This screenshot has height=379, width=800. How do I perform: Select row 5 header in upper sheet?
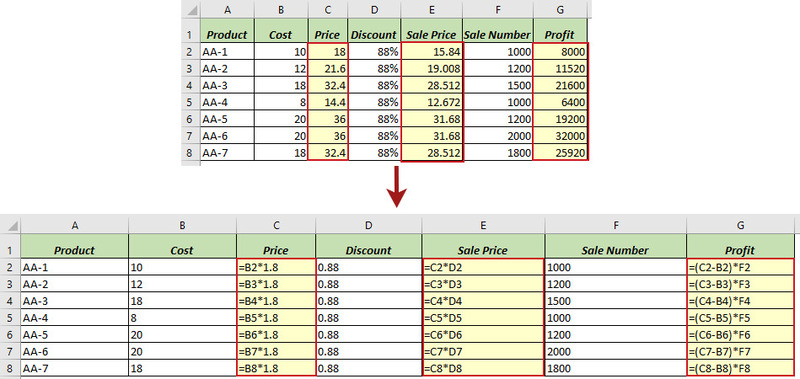(x=190, y=102)
